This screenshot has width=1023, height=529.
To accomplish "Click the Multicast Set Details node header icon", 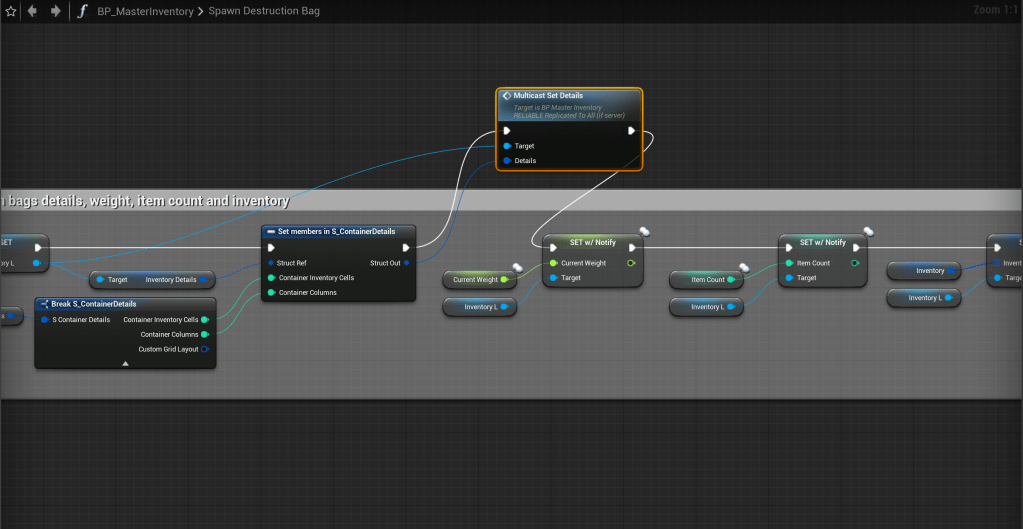I will tap(507, 96).
